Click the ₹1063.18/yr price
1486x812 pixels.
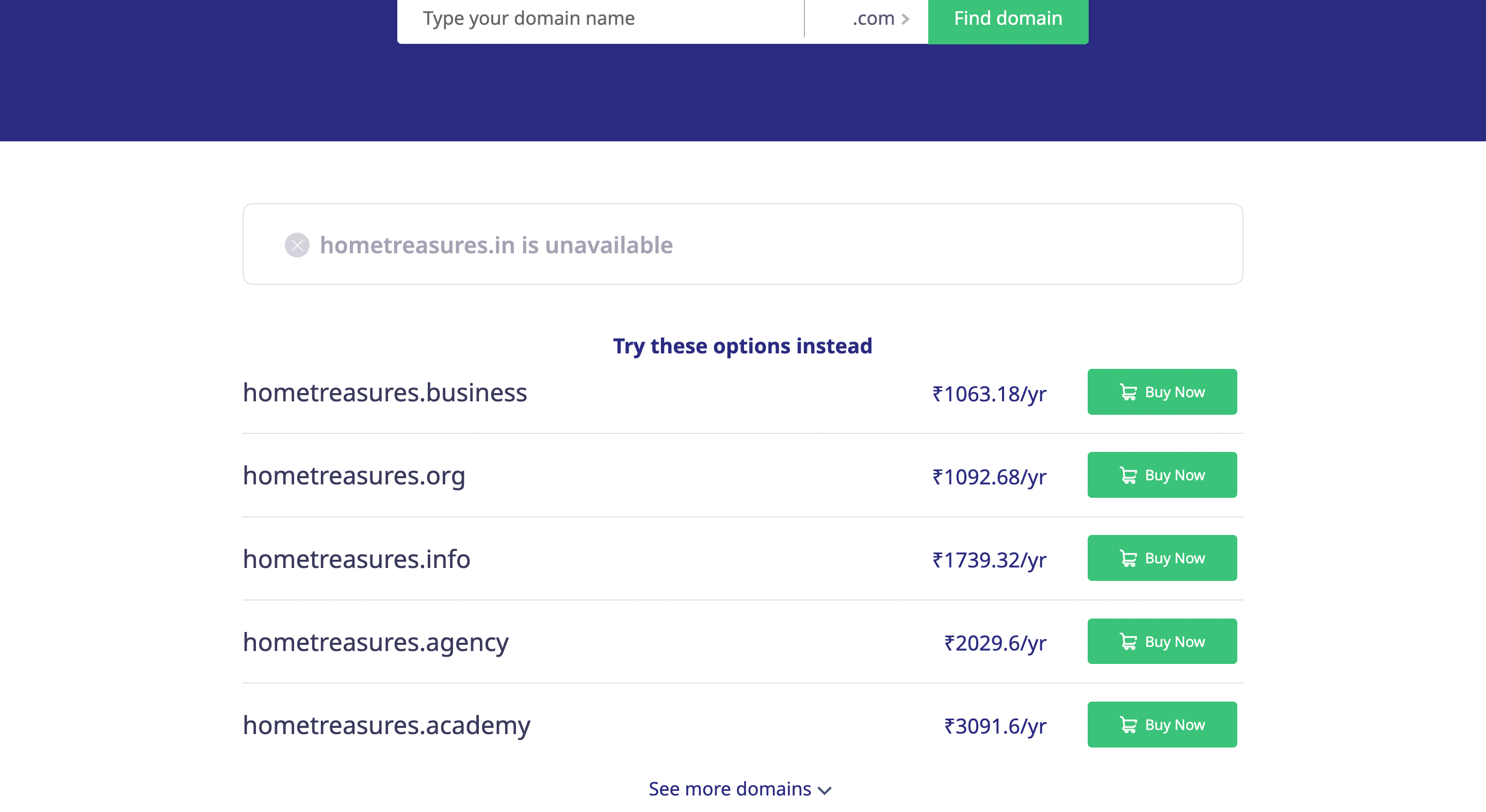coord(989,393)
